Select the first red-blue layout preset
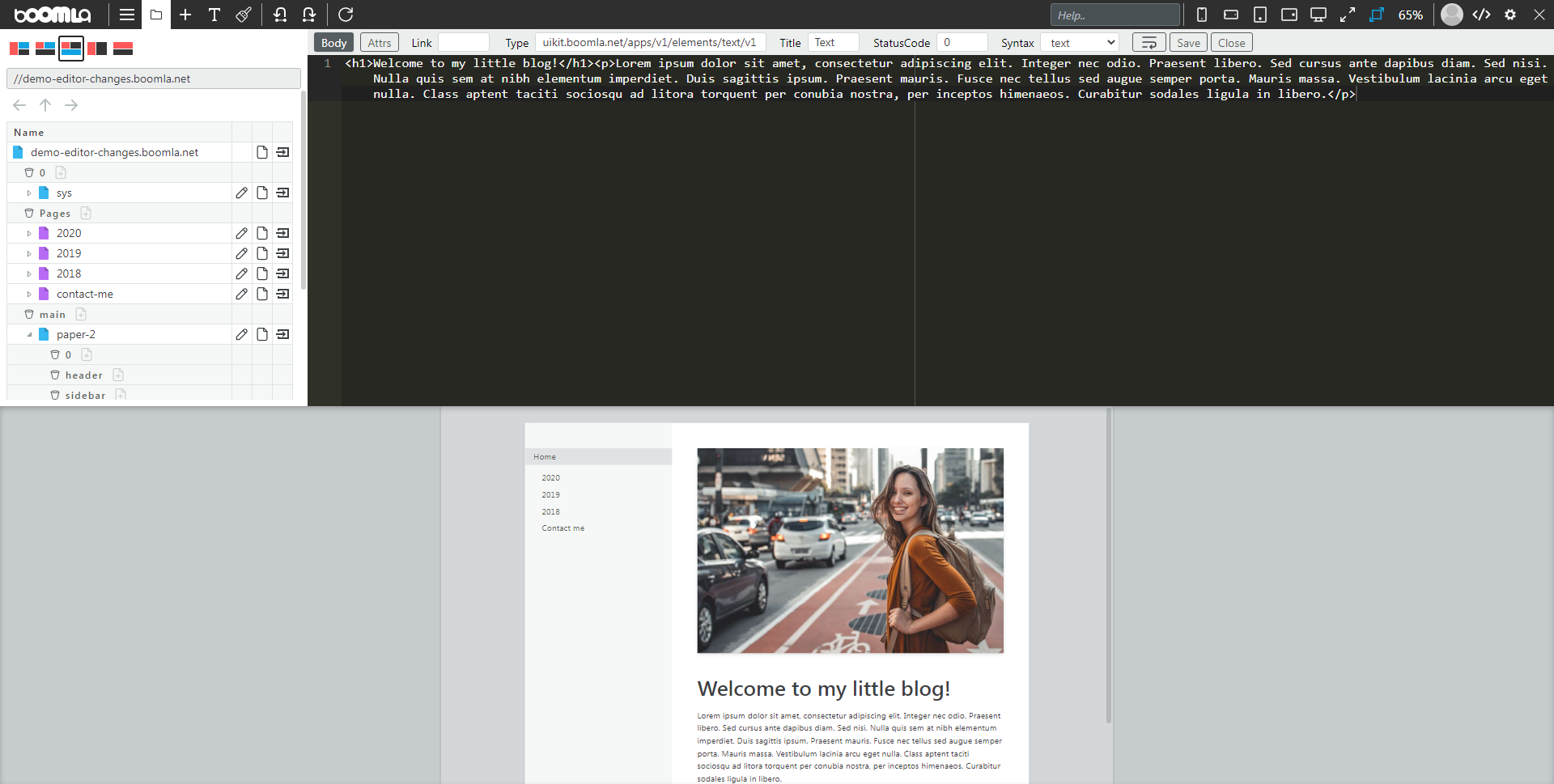 tap(19, 49)
